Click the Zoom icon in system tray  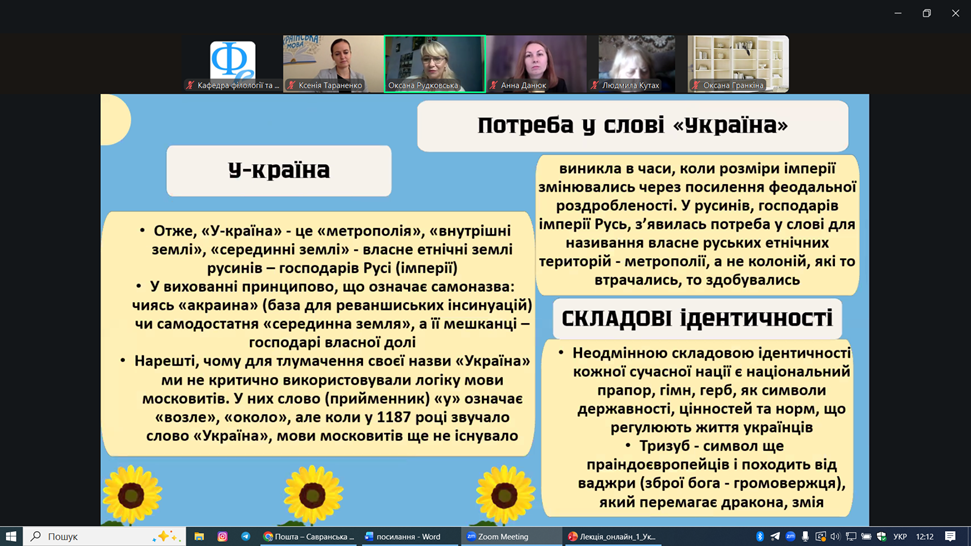790,537
